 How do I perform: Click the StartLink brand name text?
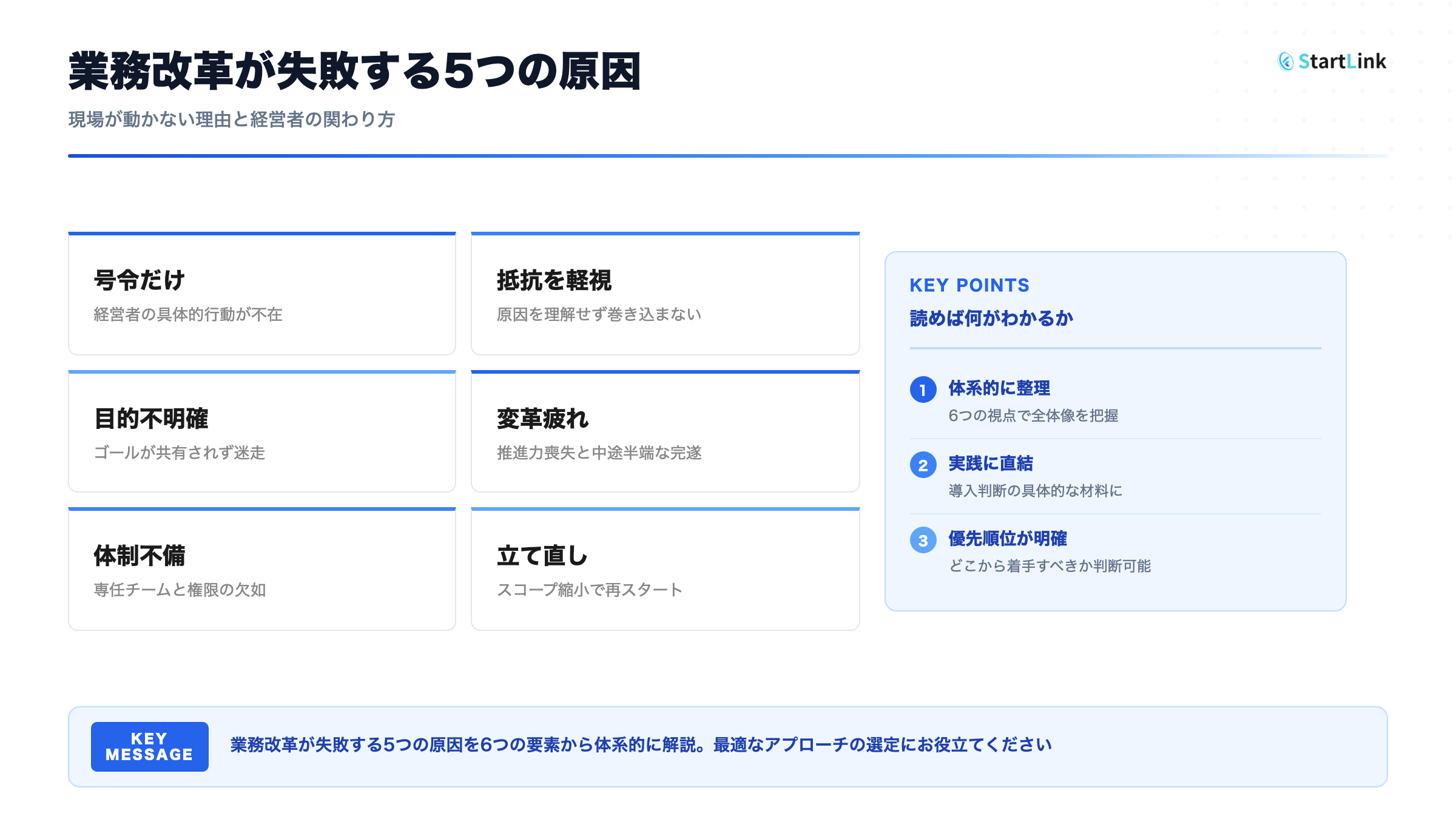(1342, 61)
